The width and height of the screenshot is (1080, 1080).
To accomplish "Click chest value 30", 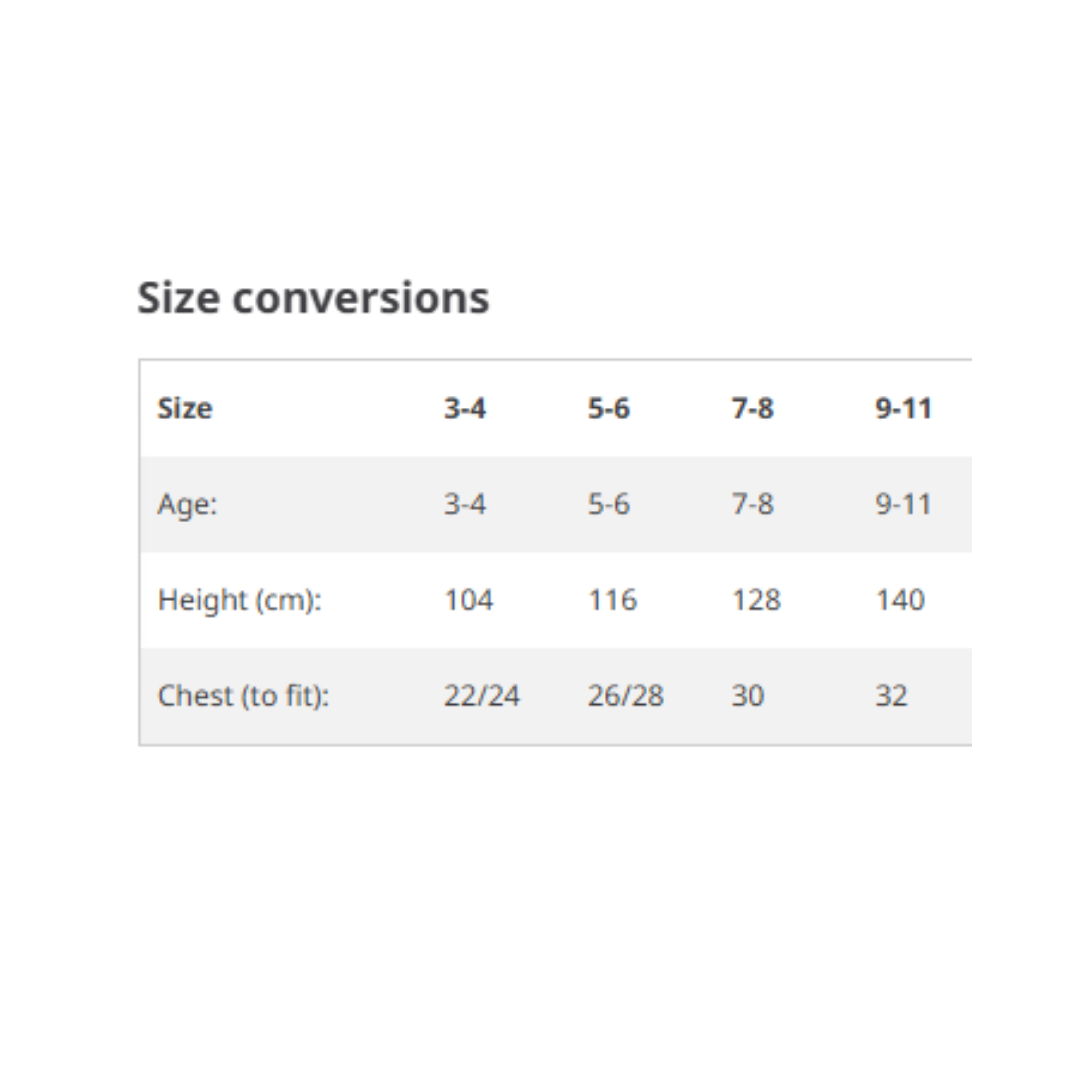I will point(748,696).
